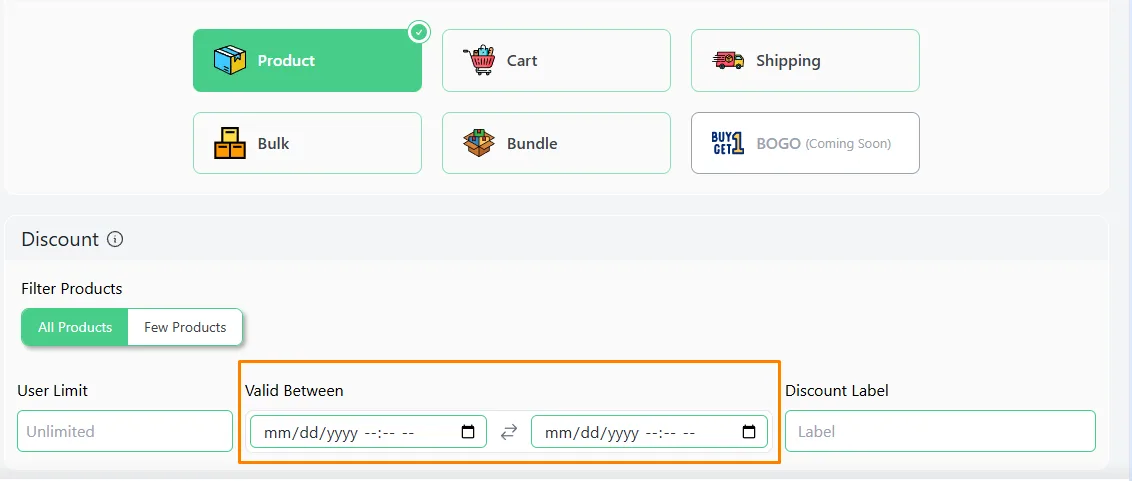Select the Bundle discount type
The height and width of the screenshot is (481, 1132).
pyautogui.click(x=556, y=143)
